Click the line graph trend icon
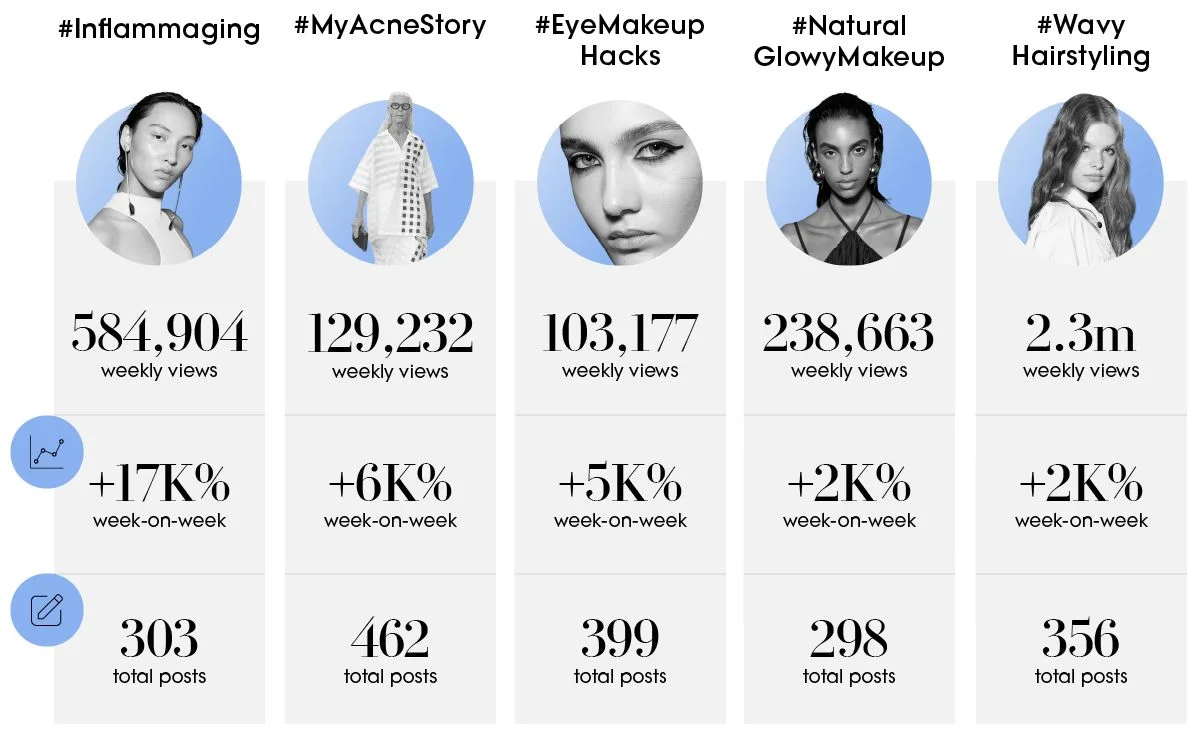The image size is (1200, 748). [x=47, y=452]
